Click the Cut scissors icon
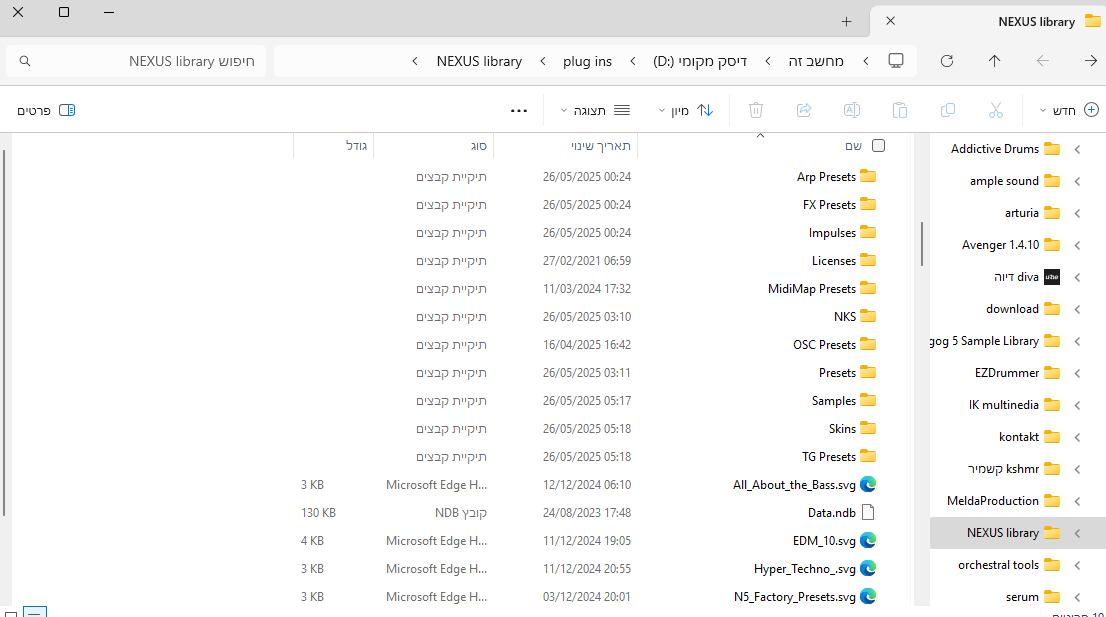This screenshot has height=617, width=1106. 995,110
